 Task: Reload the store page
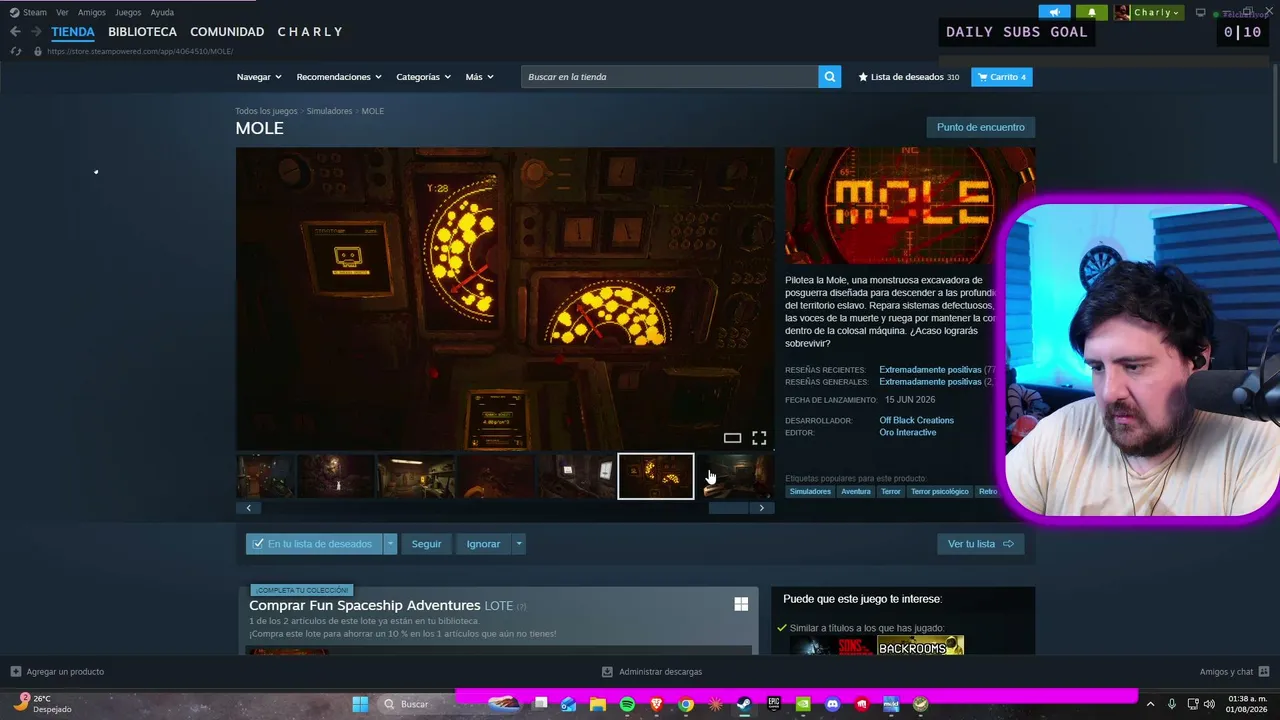coord(16,51)
